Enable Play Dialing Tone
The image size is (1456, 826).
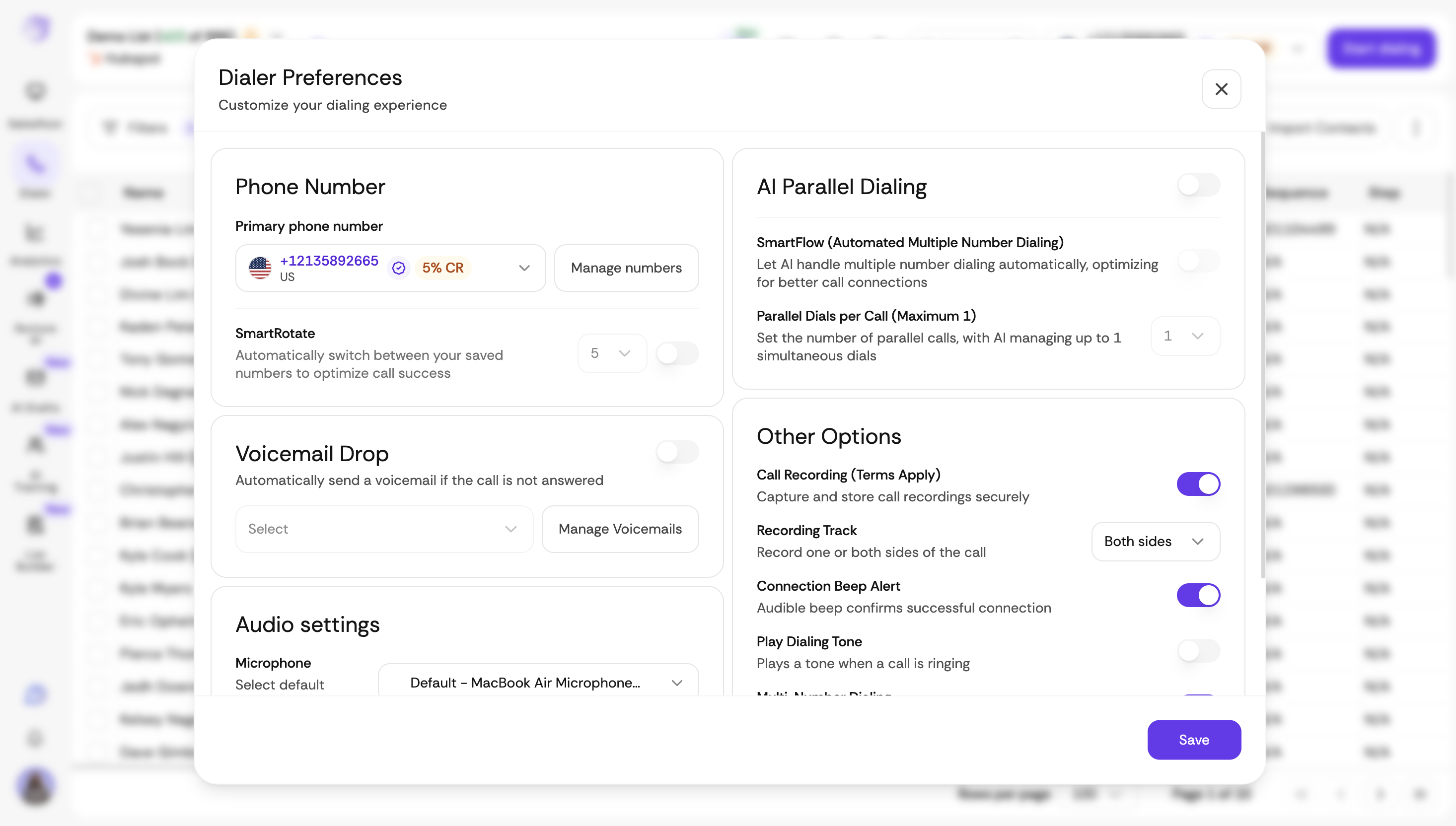coord(1198,651)
